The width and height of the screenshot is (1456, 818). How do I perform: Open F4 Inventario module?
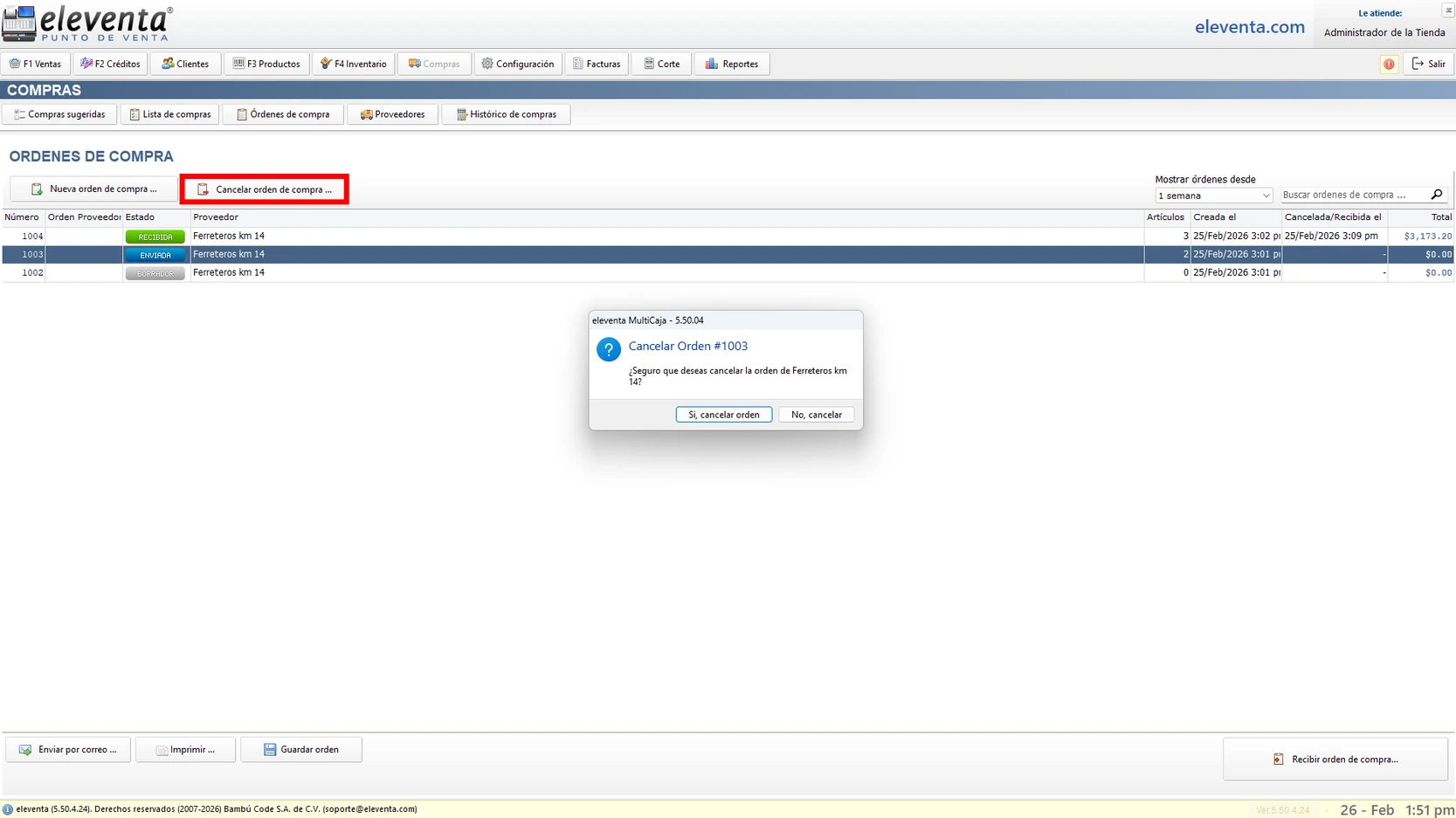pyautogui.click(x=353, y=64)
